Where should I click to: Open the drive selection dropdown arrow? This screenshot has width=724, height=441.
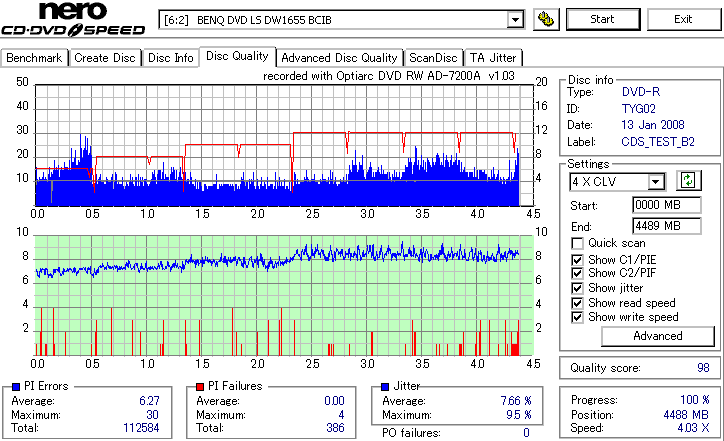click(515, 20)
